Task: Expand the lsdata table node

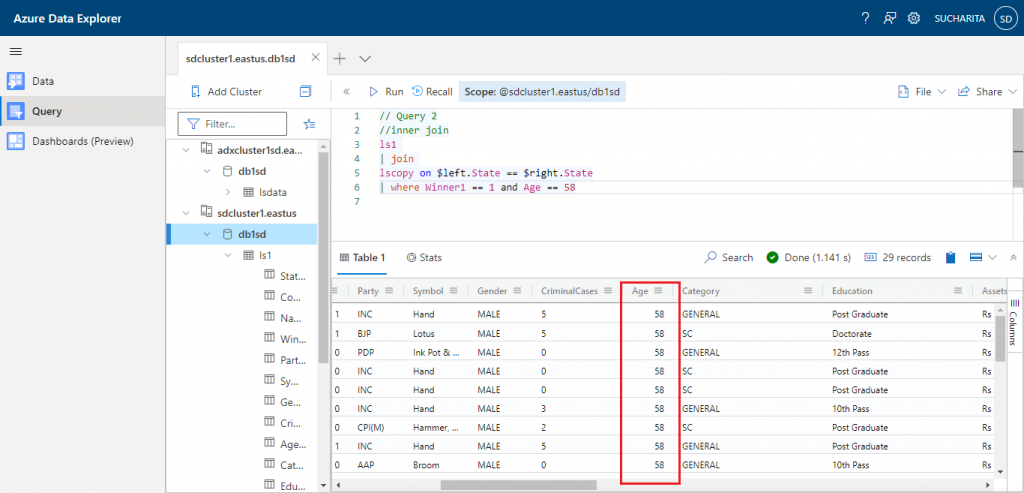Action: [228, 192]
